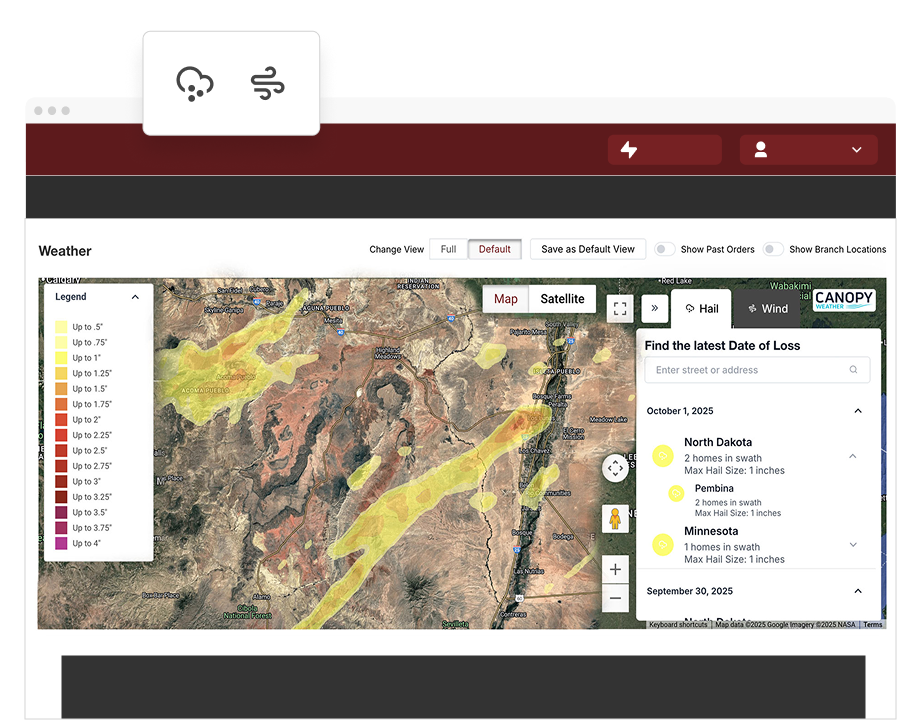Screen dimensions: 921x728
Task: Collapse the Legend panel
Action: [137, 297]
